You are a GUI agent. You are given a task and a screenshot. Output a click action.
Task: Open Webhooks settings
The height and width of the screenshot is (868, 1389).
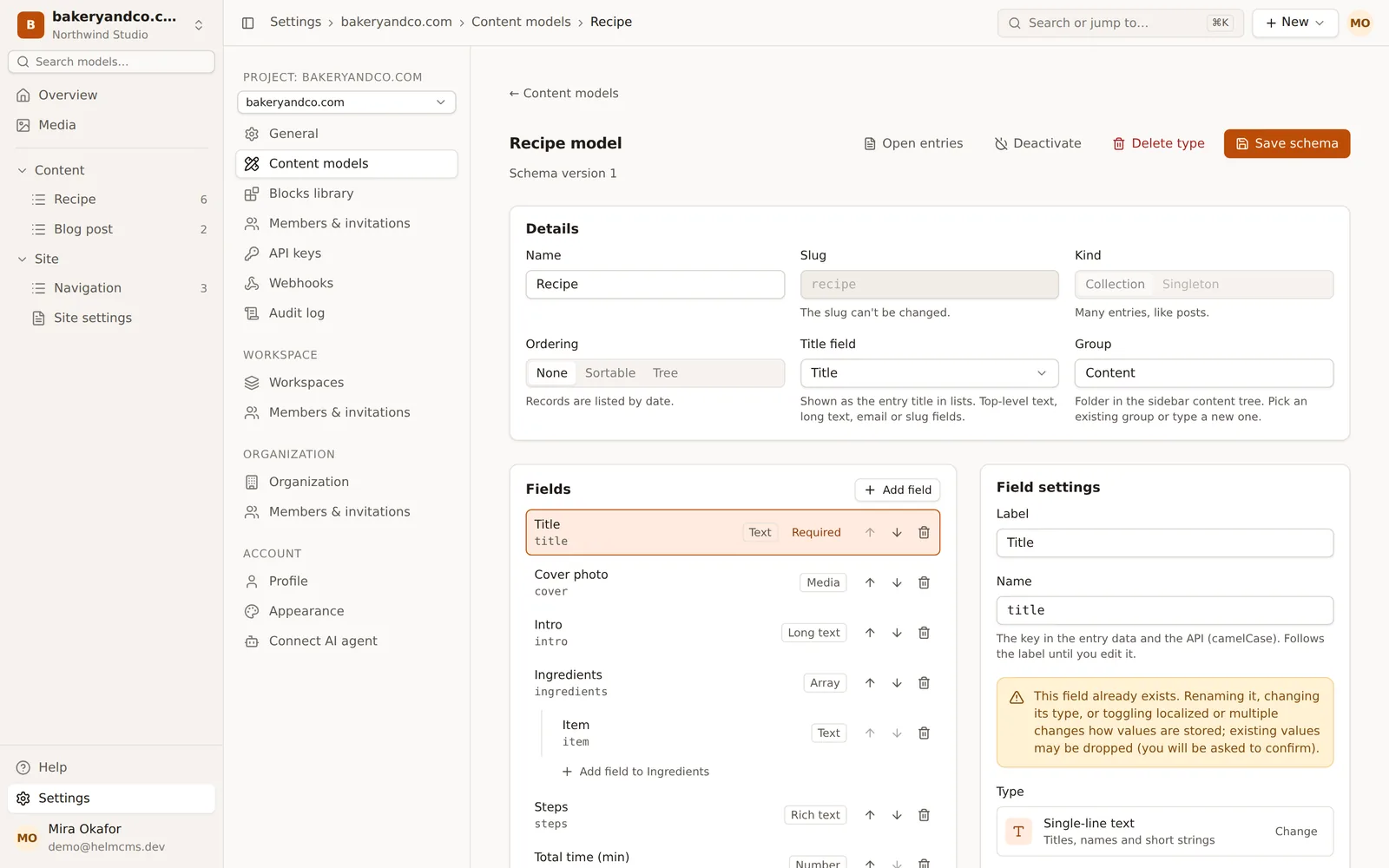[x=346, y=283]
